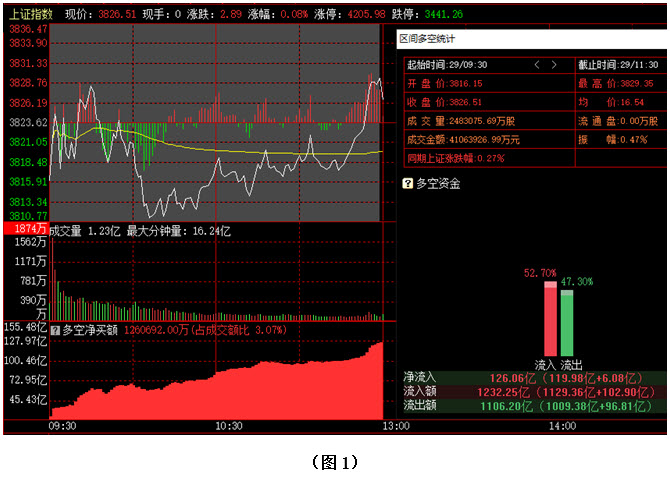670x484 pixels.
Task: Click the 流出额 outflow amount row
Action: tap(534, 405)
